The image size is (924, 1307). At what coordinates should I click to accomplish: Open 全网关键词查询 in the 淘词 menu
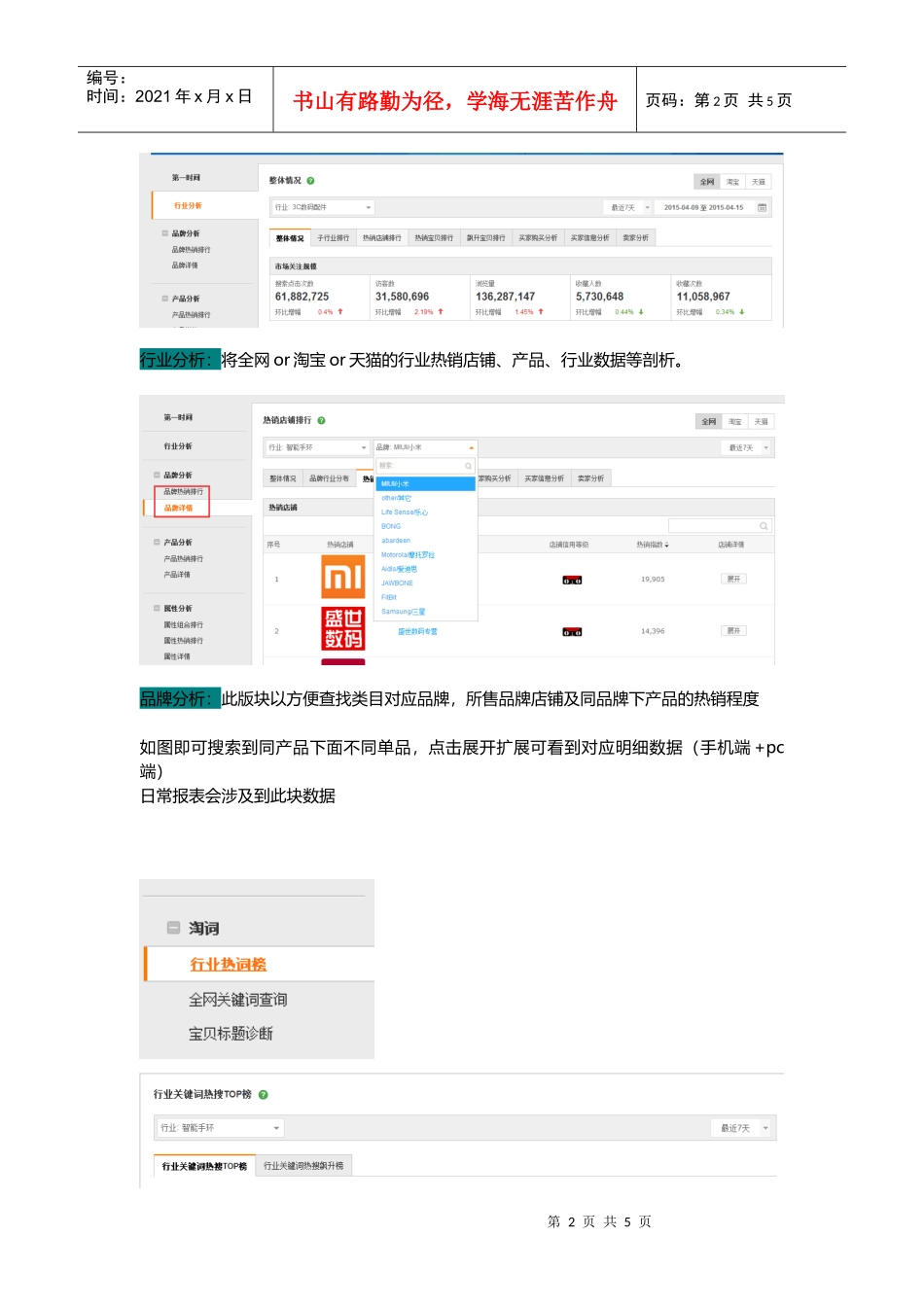pyautogui.click(x=237, y=1000)
